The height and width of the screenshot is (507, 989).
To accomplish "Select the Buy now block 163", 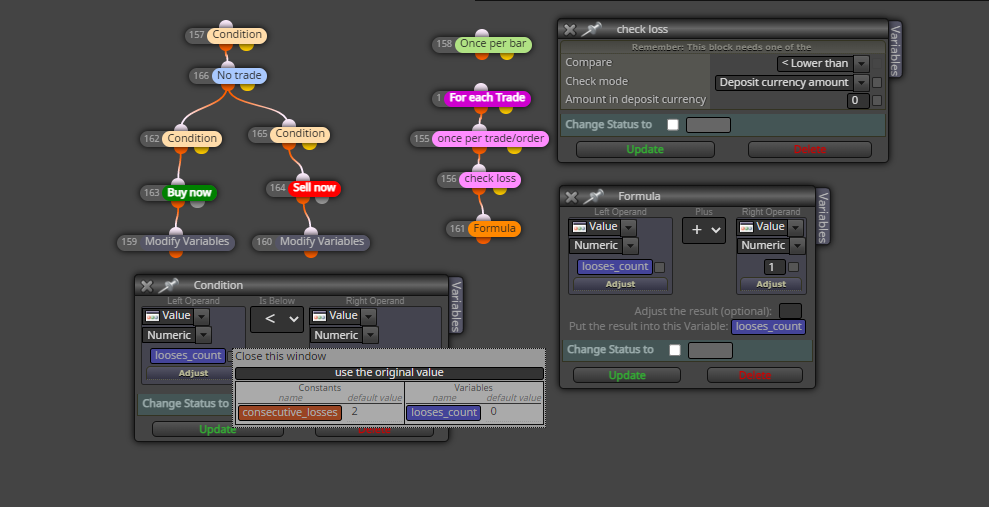I will coord(189,193).
